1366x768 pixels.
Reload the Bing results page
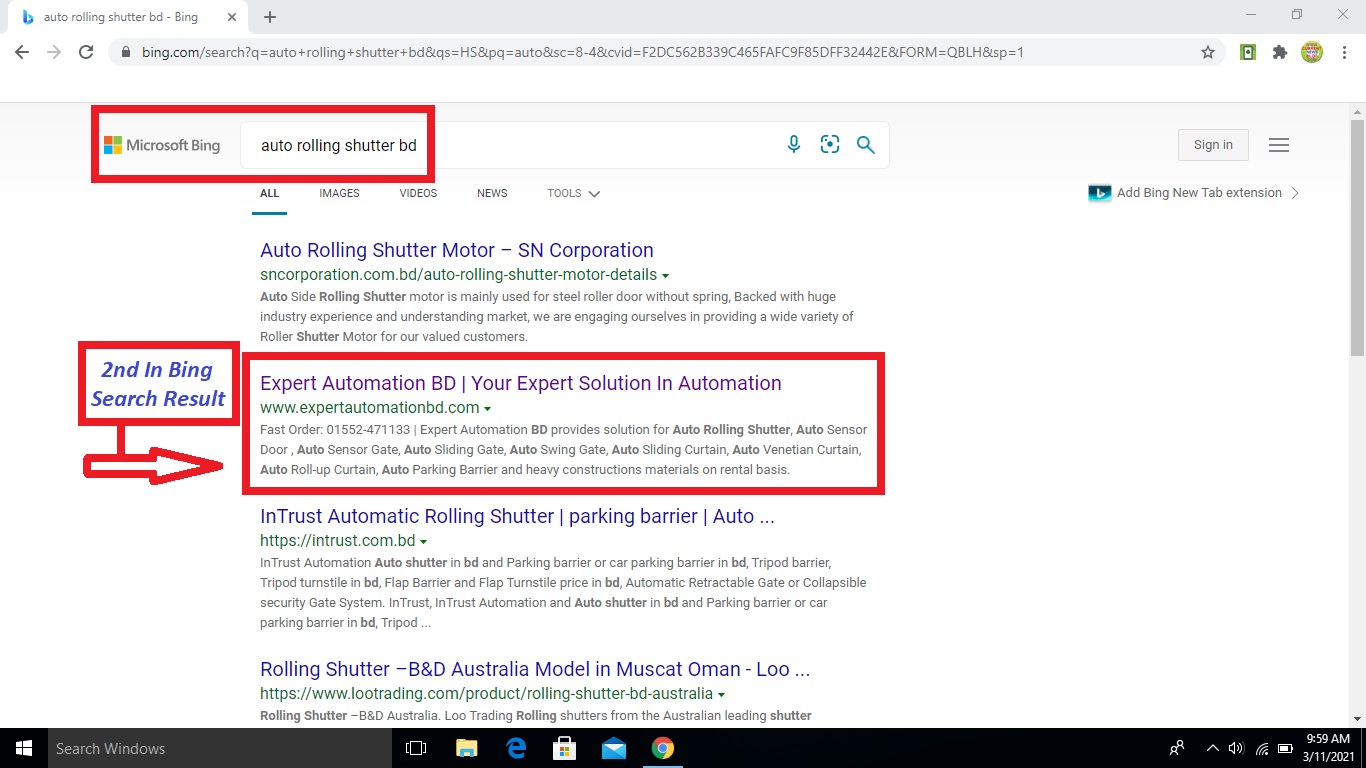[x=86, y=52]
